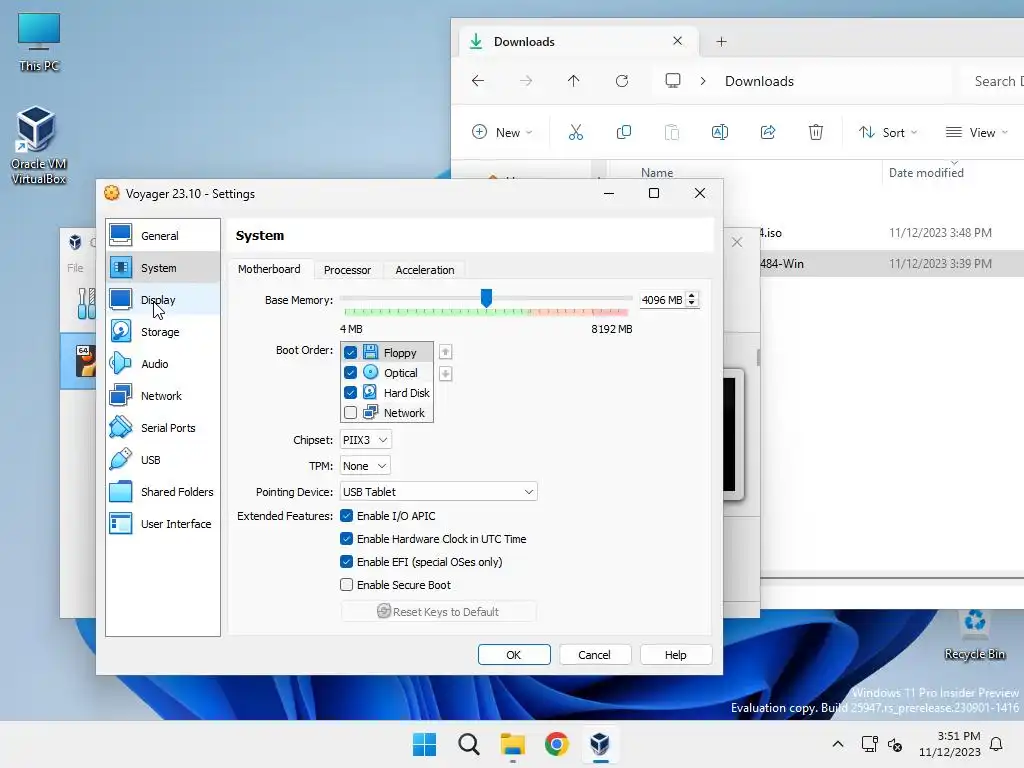Viewport: 1024px width, 768px height.
Task: Open the notifications bell in taskbar
Action: coord(997,744)
